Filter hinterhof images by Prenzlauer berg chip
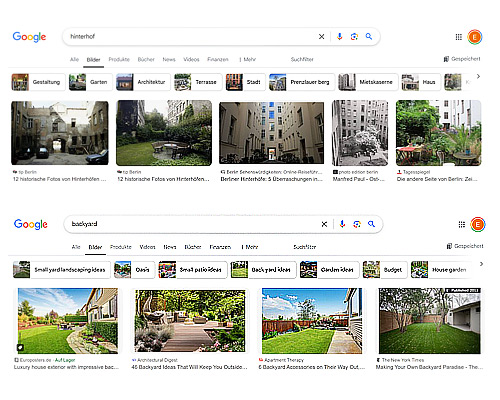 [x=302, y=82]
